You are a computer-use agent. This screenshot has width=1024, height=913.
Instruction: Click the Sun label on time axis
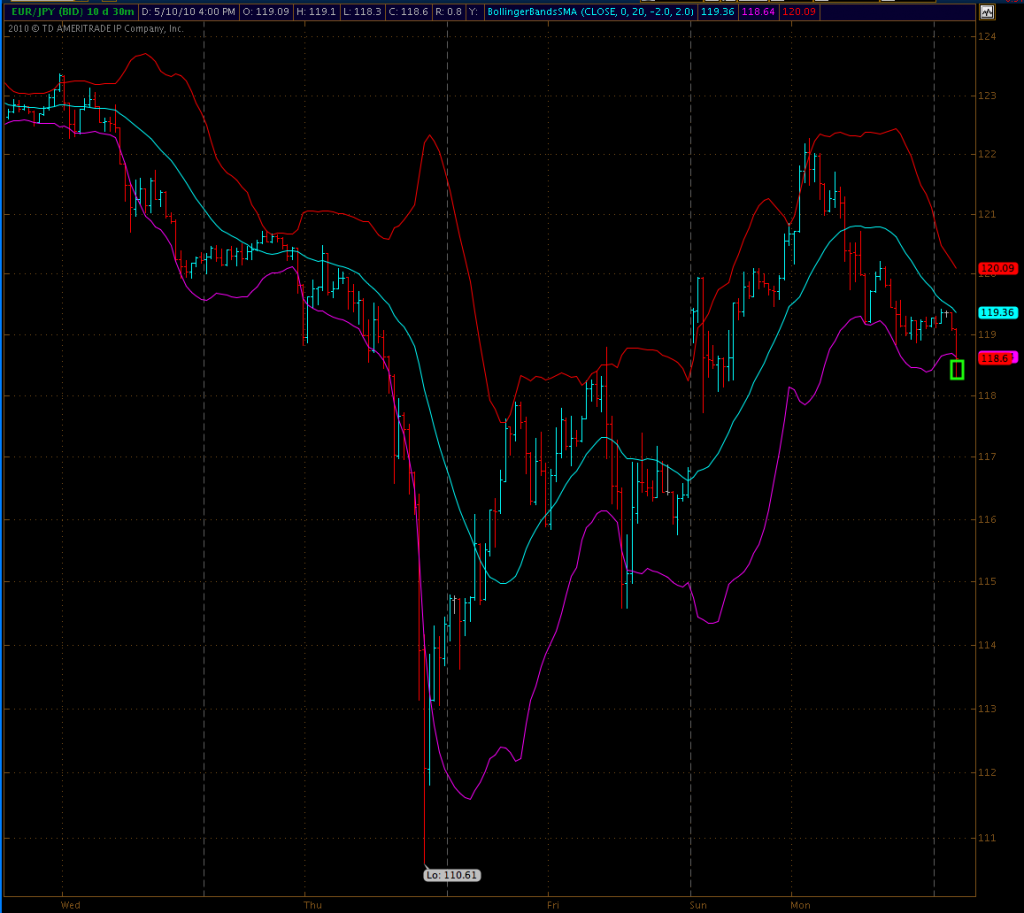[698, 904]
